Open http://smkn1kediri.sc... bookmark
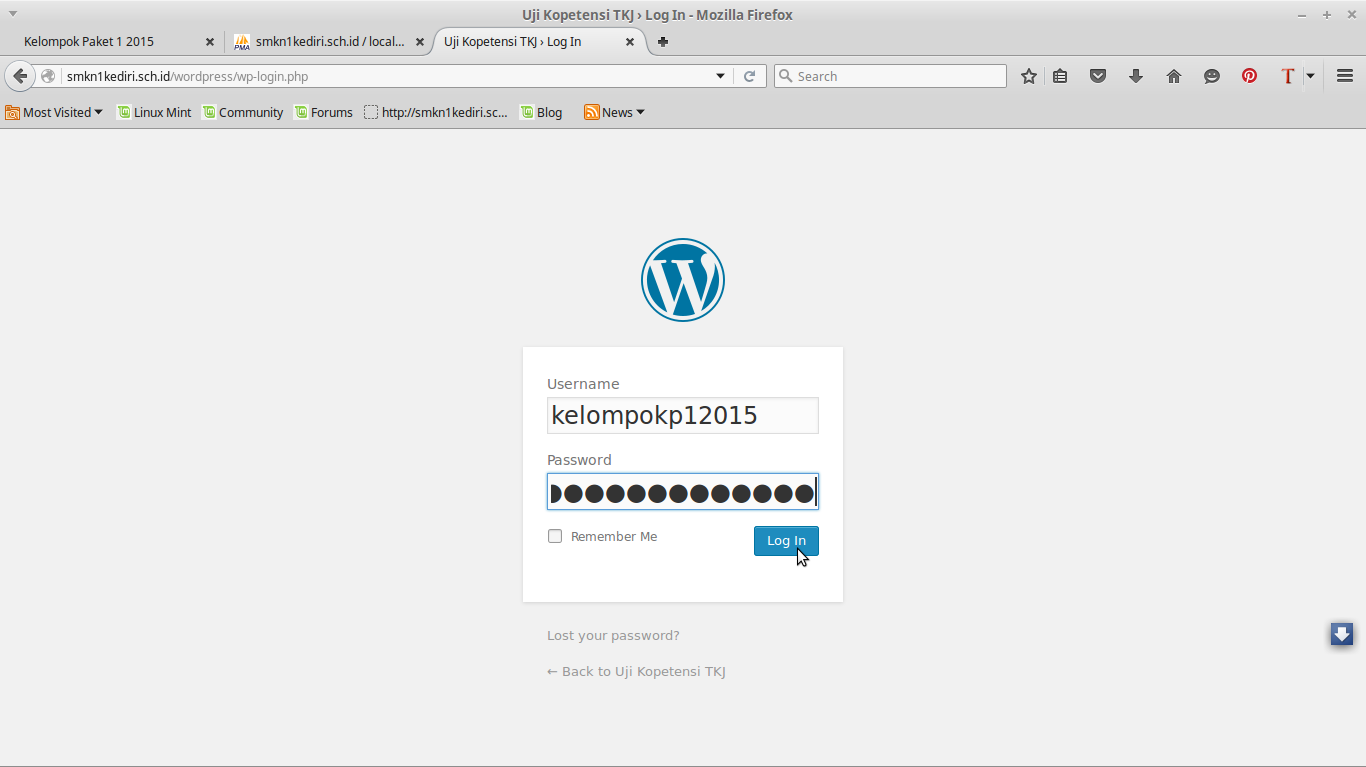 [436, 112]
